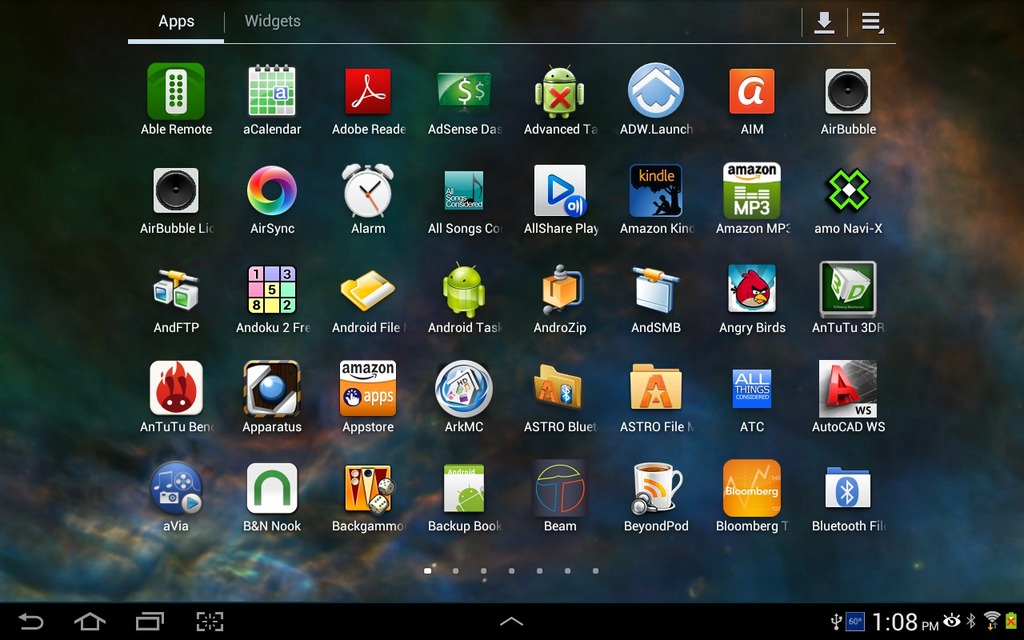Viewport: 1024px width, 640px height.
Task: Open AirSync
Action: coord(272,191)
